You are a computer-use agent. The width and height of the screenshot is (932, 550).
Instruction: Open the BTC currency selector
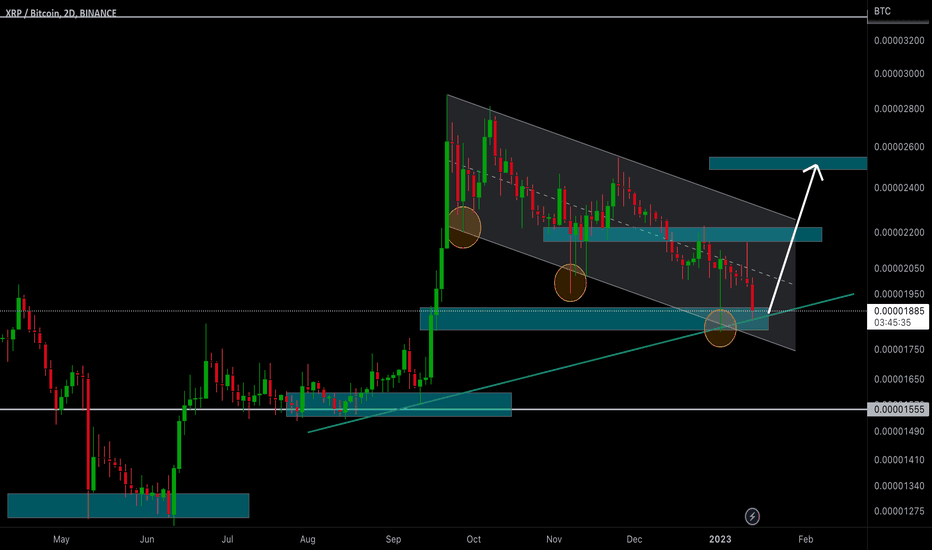(x=882, y=11)
